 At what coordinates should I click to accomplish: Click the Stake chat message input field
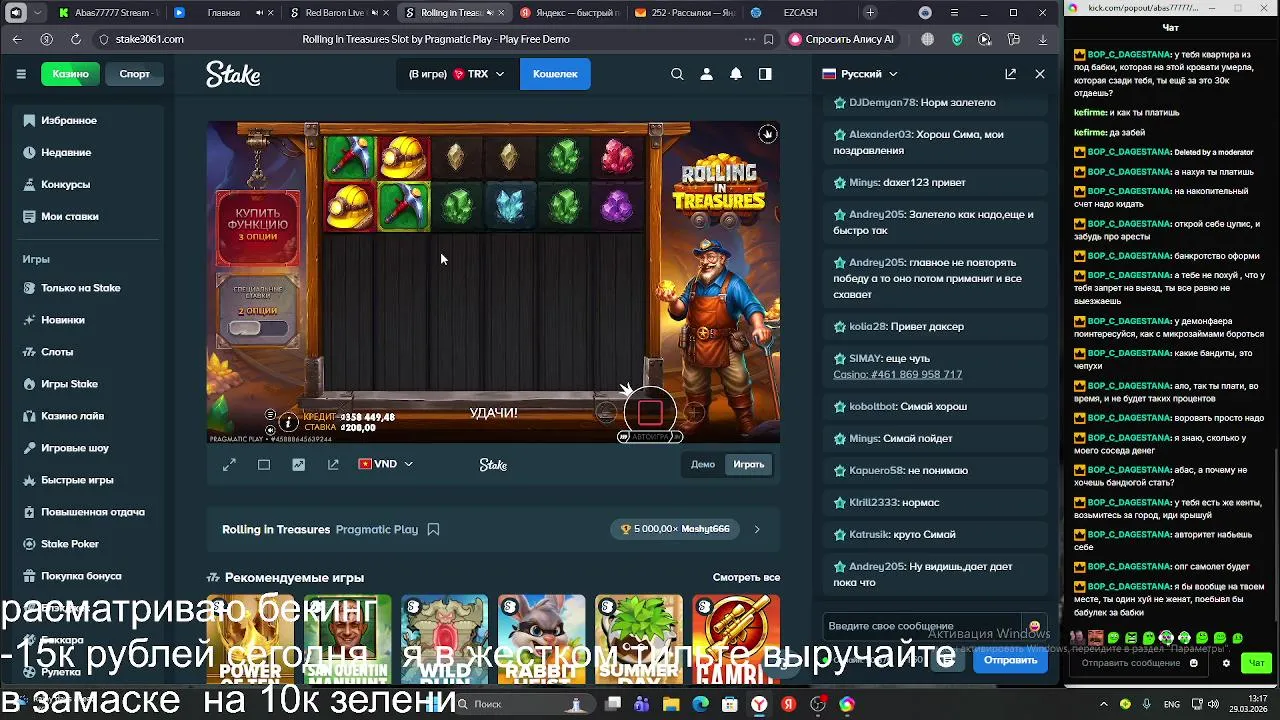923,627
